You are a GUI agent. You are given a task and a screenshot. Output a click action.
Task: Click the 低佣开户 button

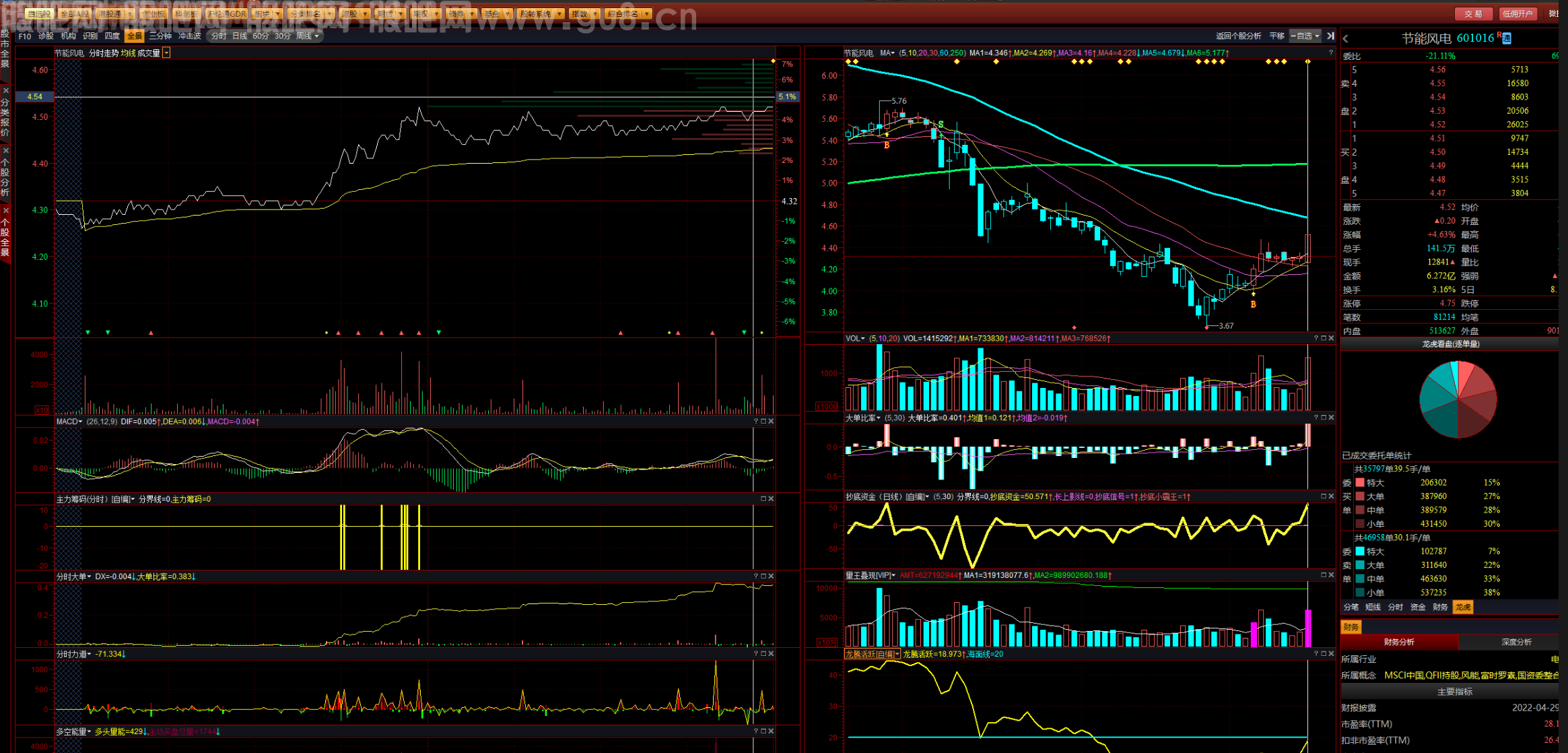point(1518,13)
